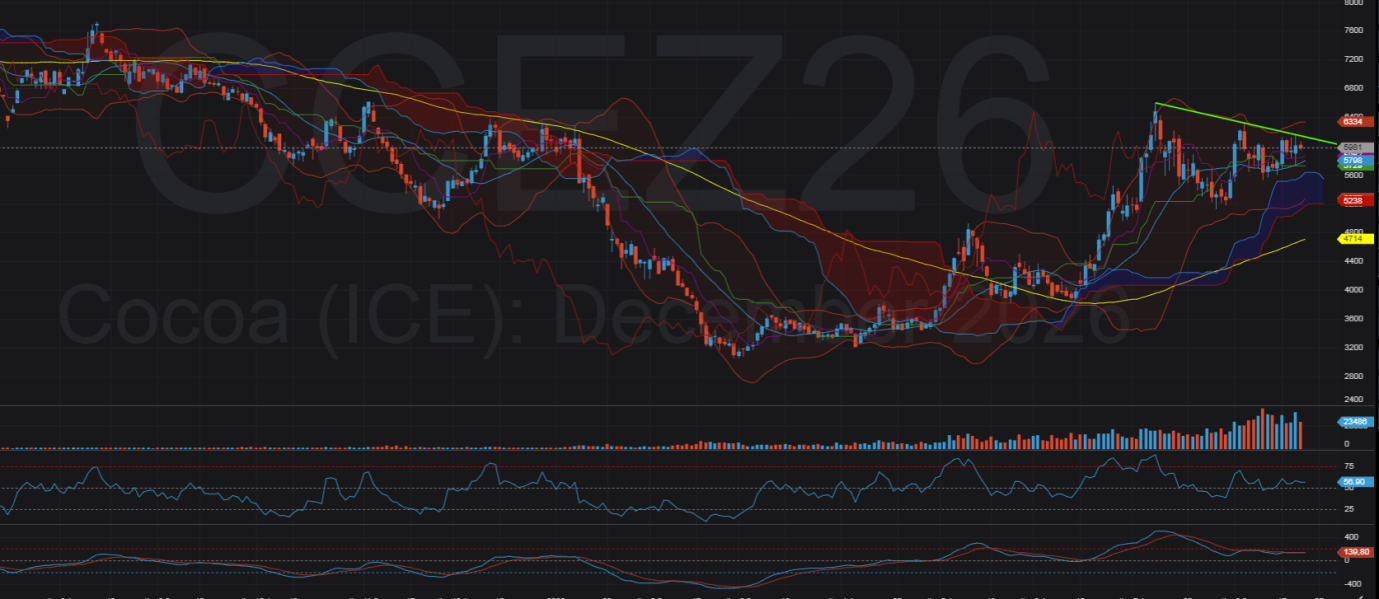Click the 75 level on RSI axis
Screen dimensions: 1379x599
click(1349, 467)
